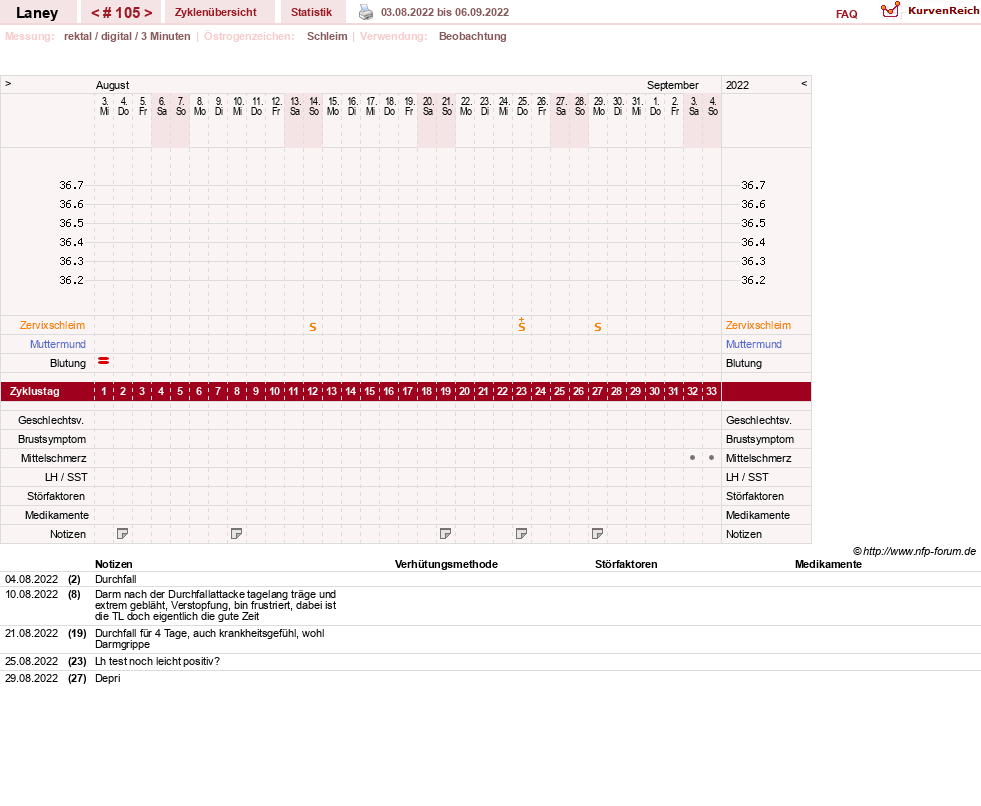Open the Statistik tab
The width and height of the screenshot is (981, 806).
tap(311, 12)
